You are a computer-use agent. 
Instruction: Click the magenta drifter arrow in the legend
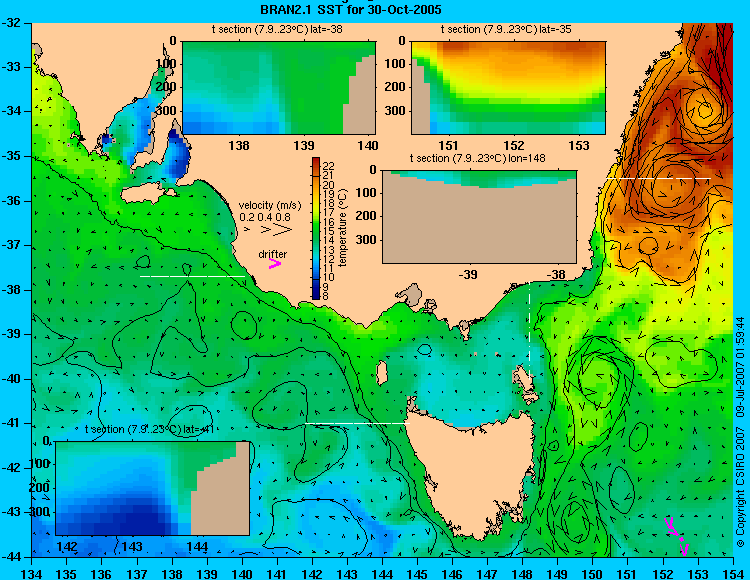click(275, 263)
